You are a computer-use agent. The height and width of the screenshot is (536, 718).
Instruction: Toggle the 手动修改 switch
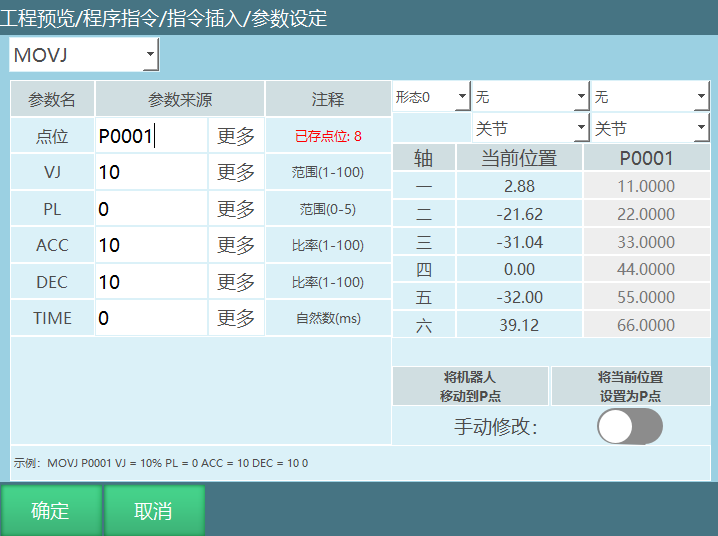click(629, 427)
